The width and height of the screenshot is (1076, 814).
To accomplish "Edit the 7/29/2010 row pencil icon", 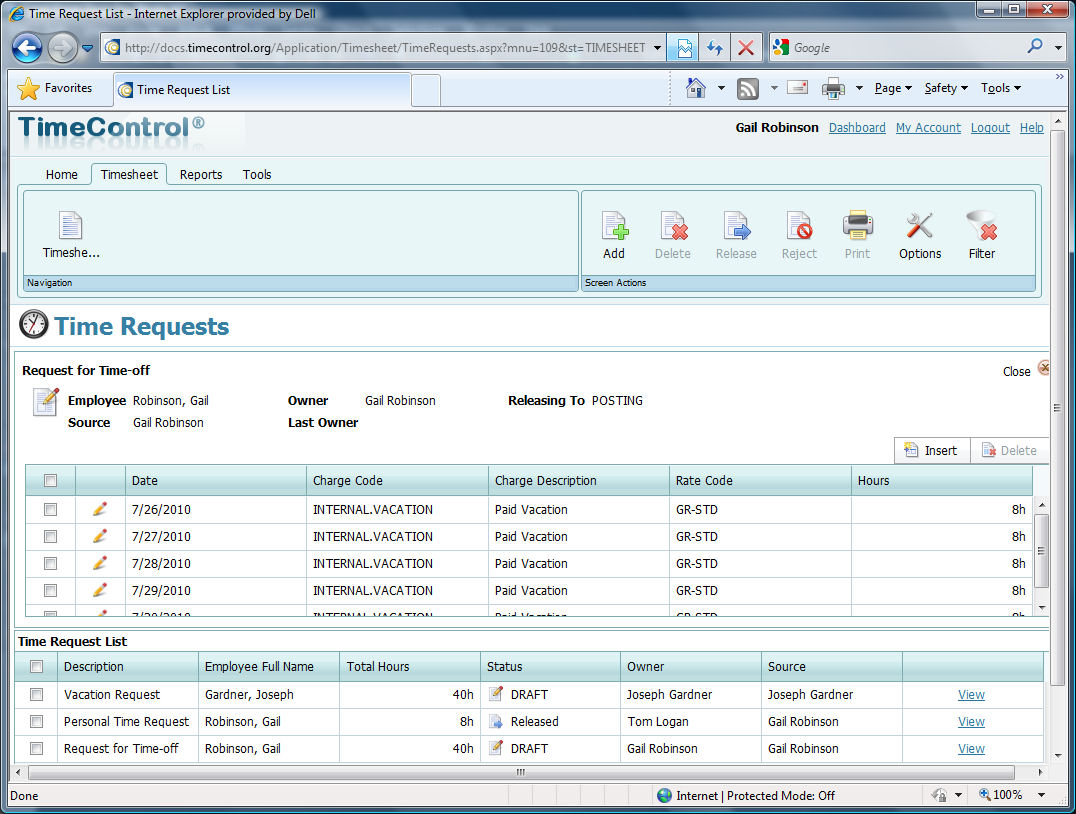I will pyautogui.click(x=100, y=590).
